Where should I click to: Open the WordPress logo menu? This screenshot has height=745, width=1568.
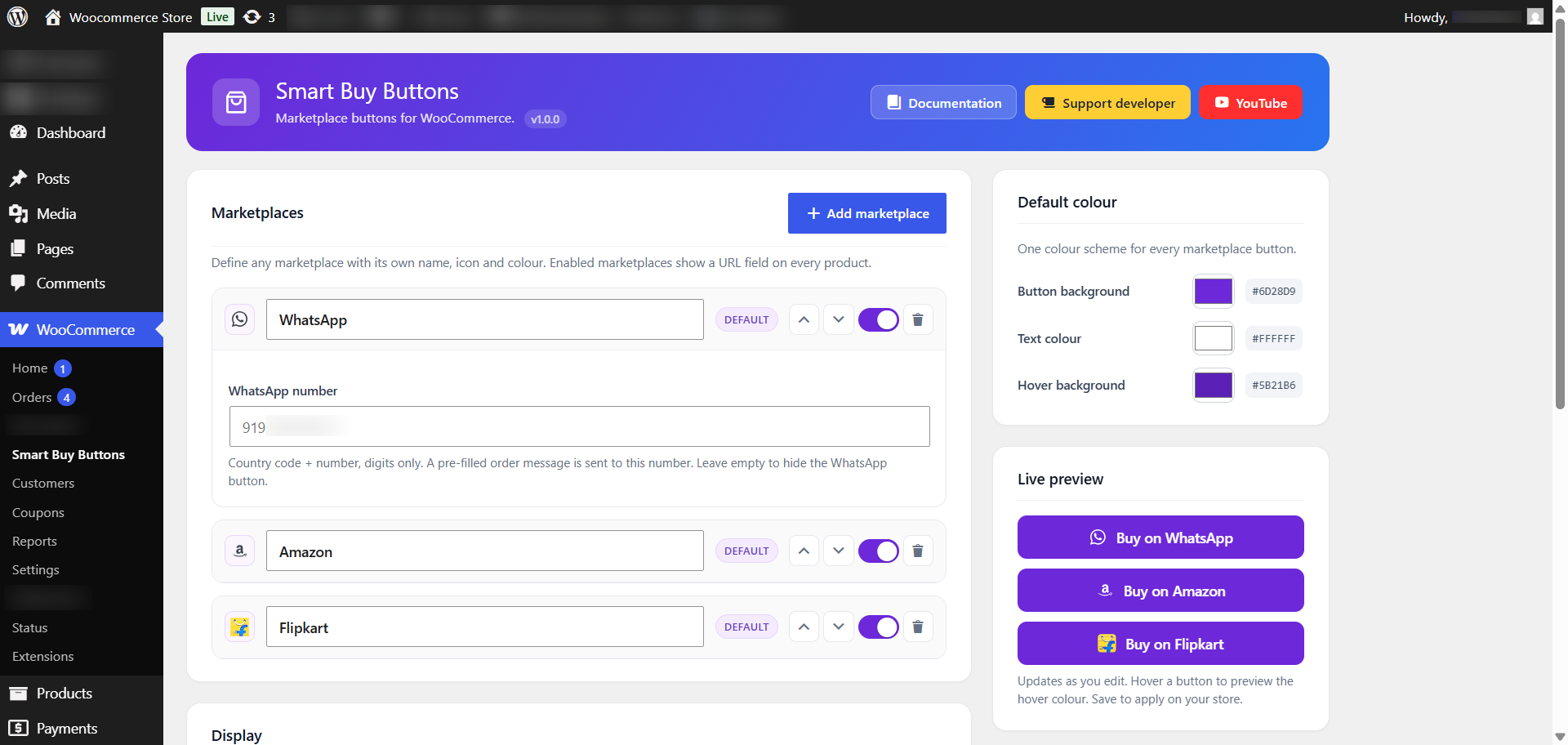coord(17,16)
